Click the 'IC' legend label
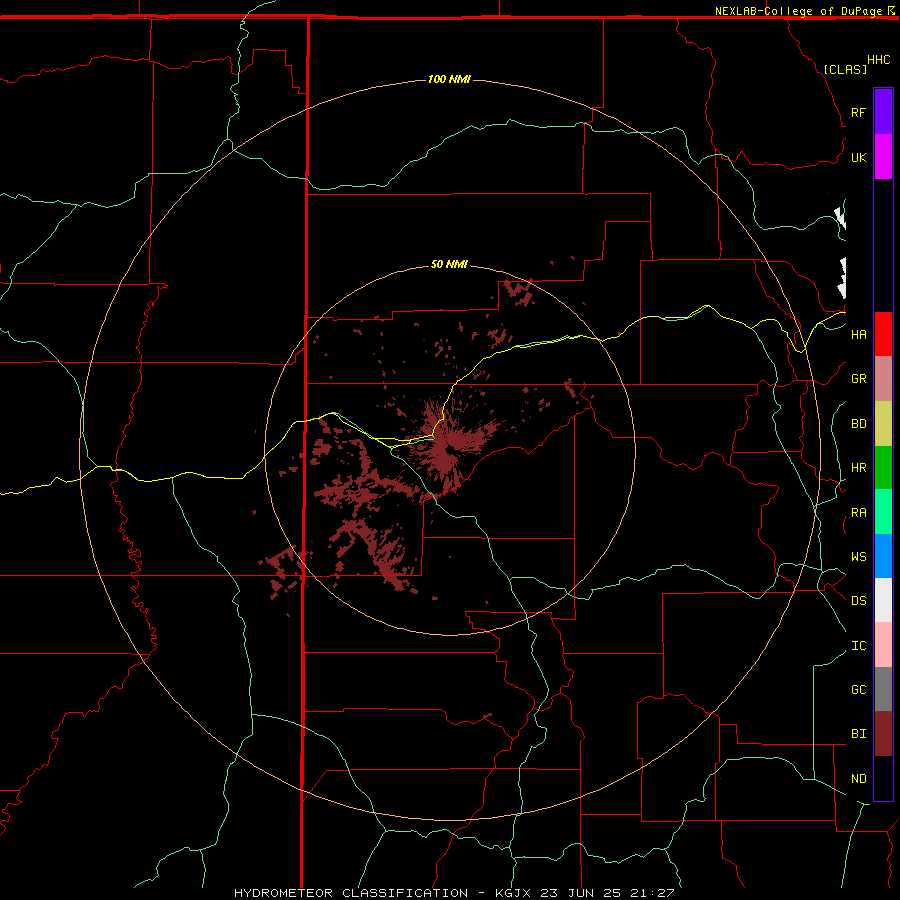The width and height of the screenshot is (900, 900). 858,646
